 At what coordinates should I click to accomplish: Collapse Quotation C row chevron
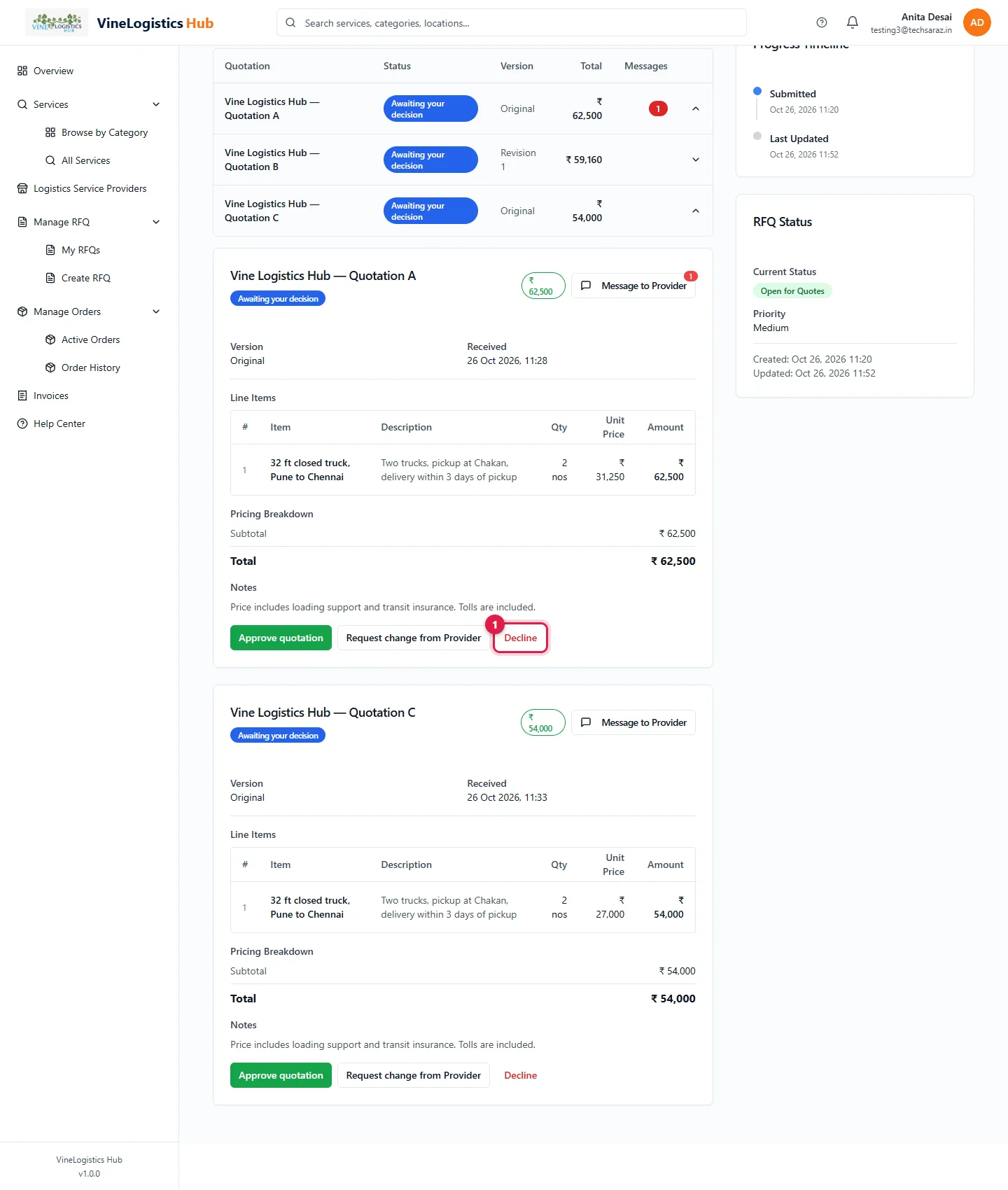[x=696, y=211]
